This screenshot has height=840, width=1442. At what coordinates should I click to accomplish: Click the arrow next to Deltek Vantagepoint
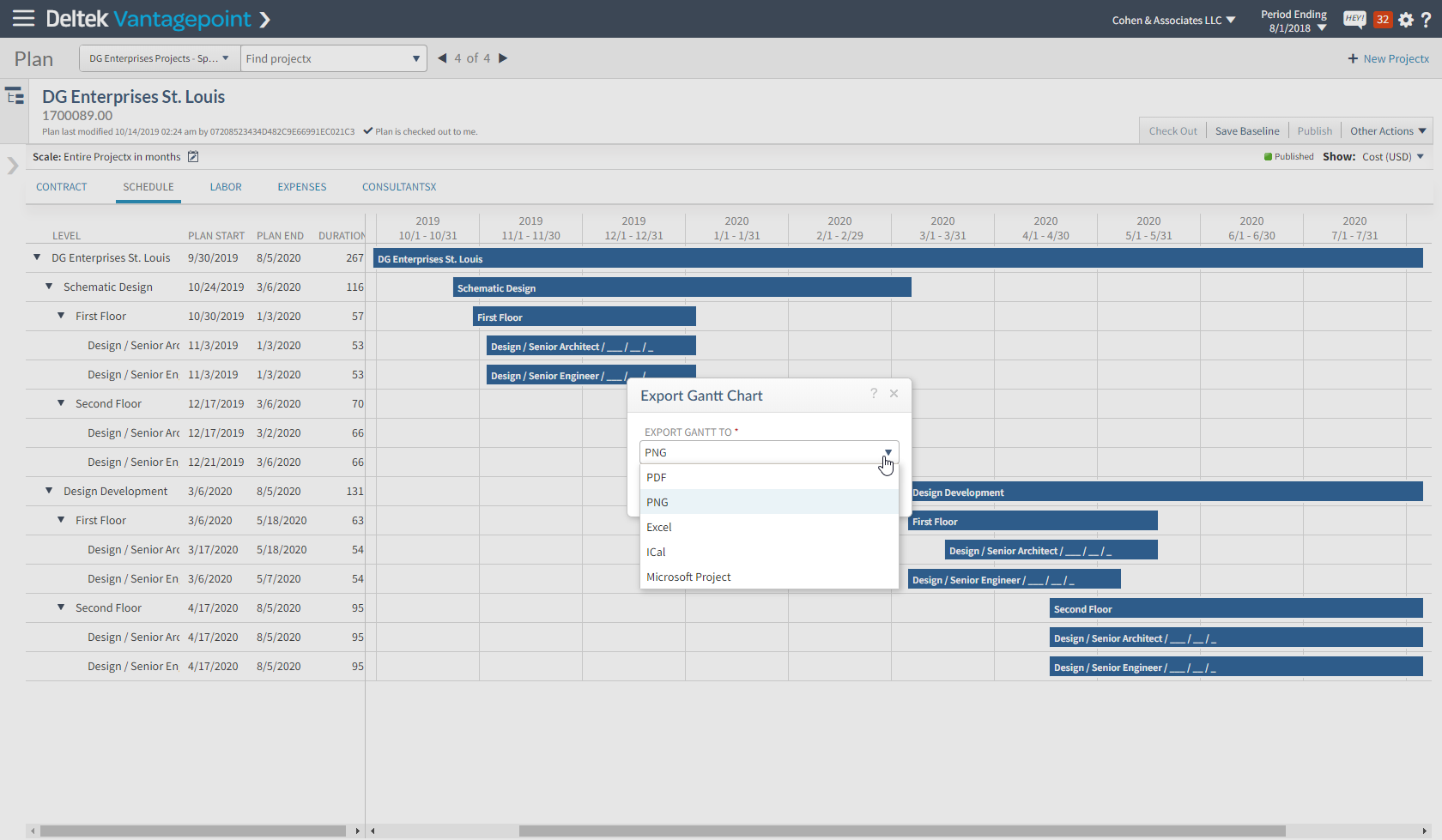click(264, 19)
